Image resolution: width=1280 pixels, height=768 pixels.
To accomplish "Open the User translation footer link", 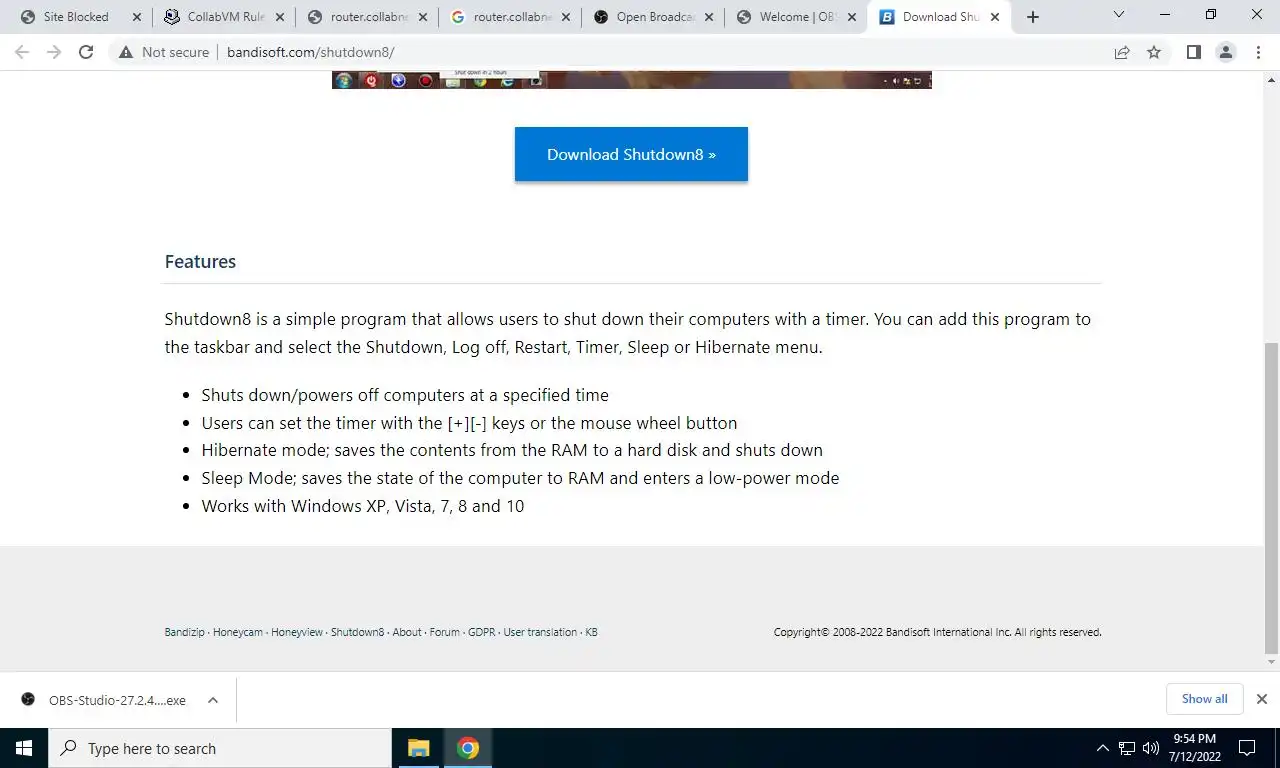I will pyautogui.click(x=540, y=632).
